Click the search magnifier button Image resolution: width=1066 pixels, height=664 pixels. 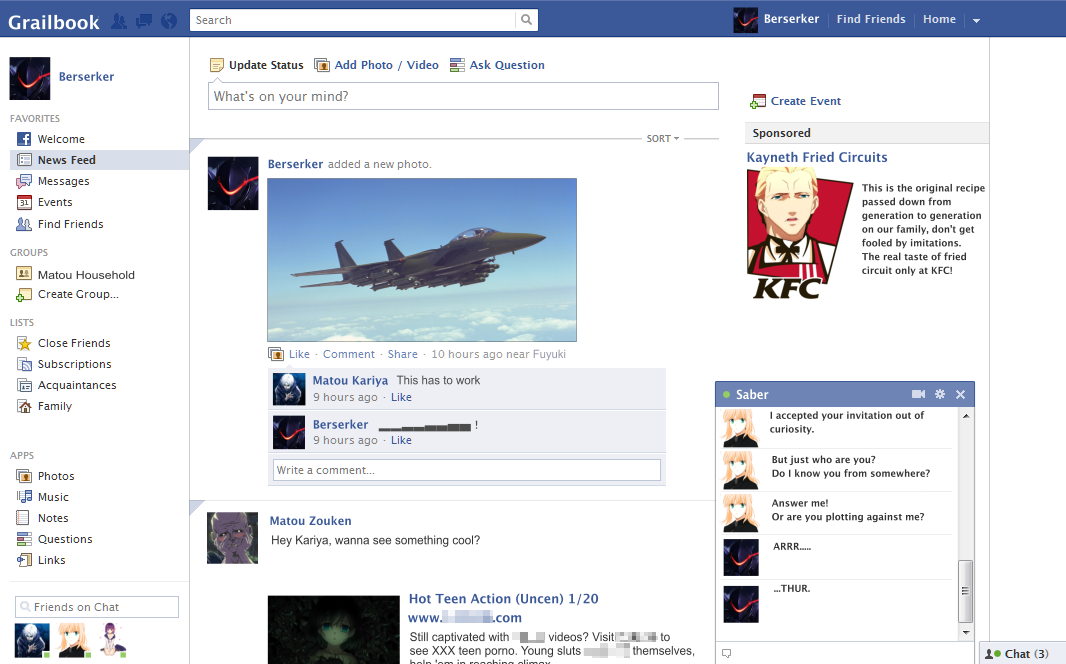coord(526,20)
